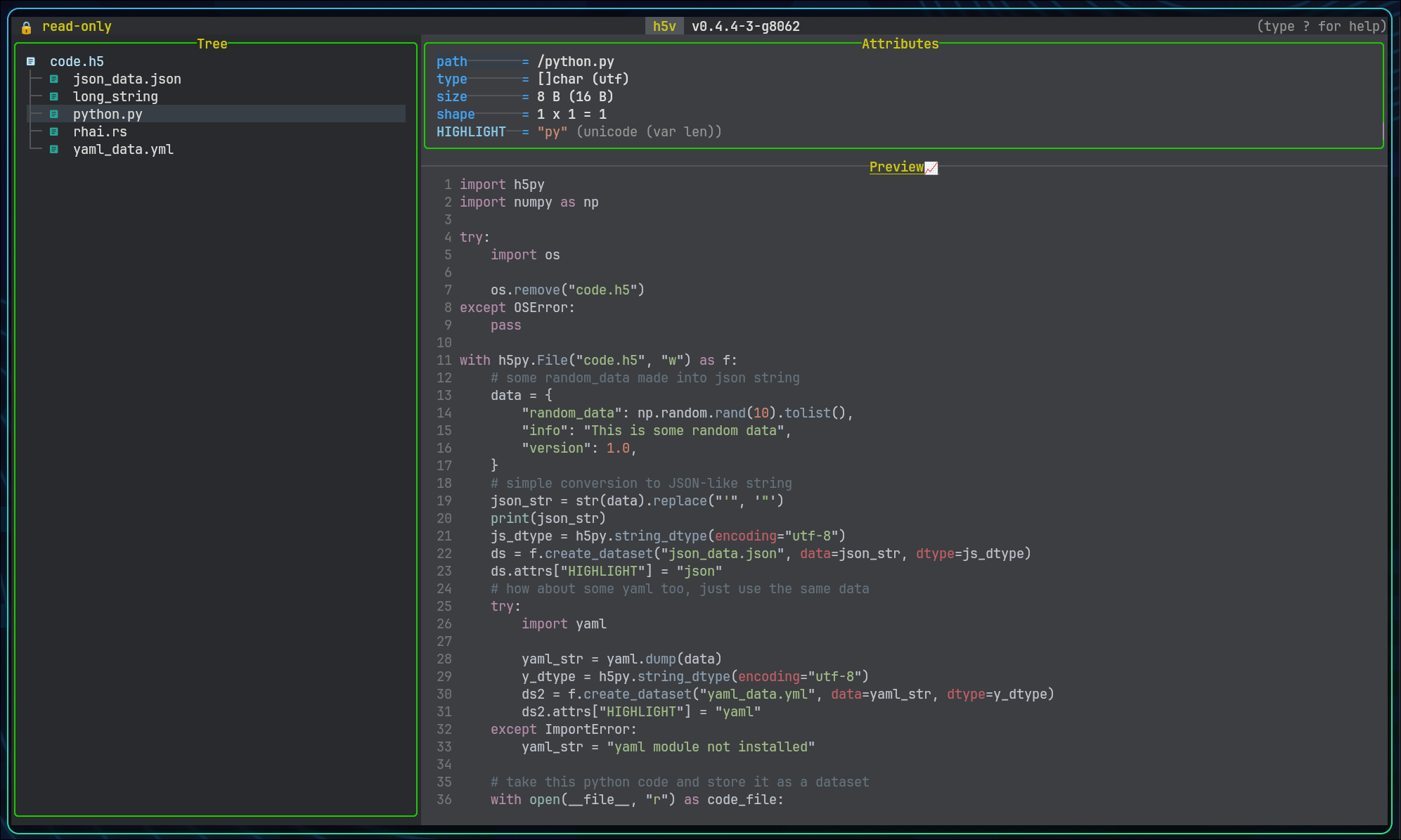Click the size attribute name

coord(451,96)
